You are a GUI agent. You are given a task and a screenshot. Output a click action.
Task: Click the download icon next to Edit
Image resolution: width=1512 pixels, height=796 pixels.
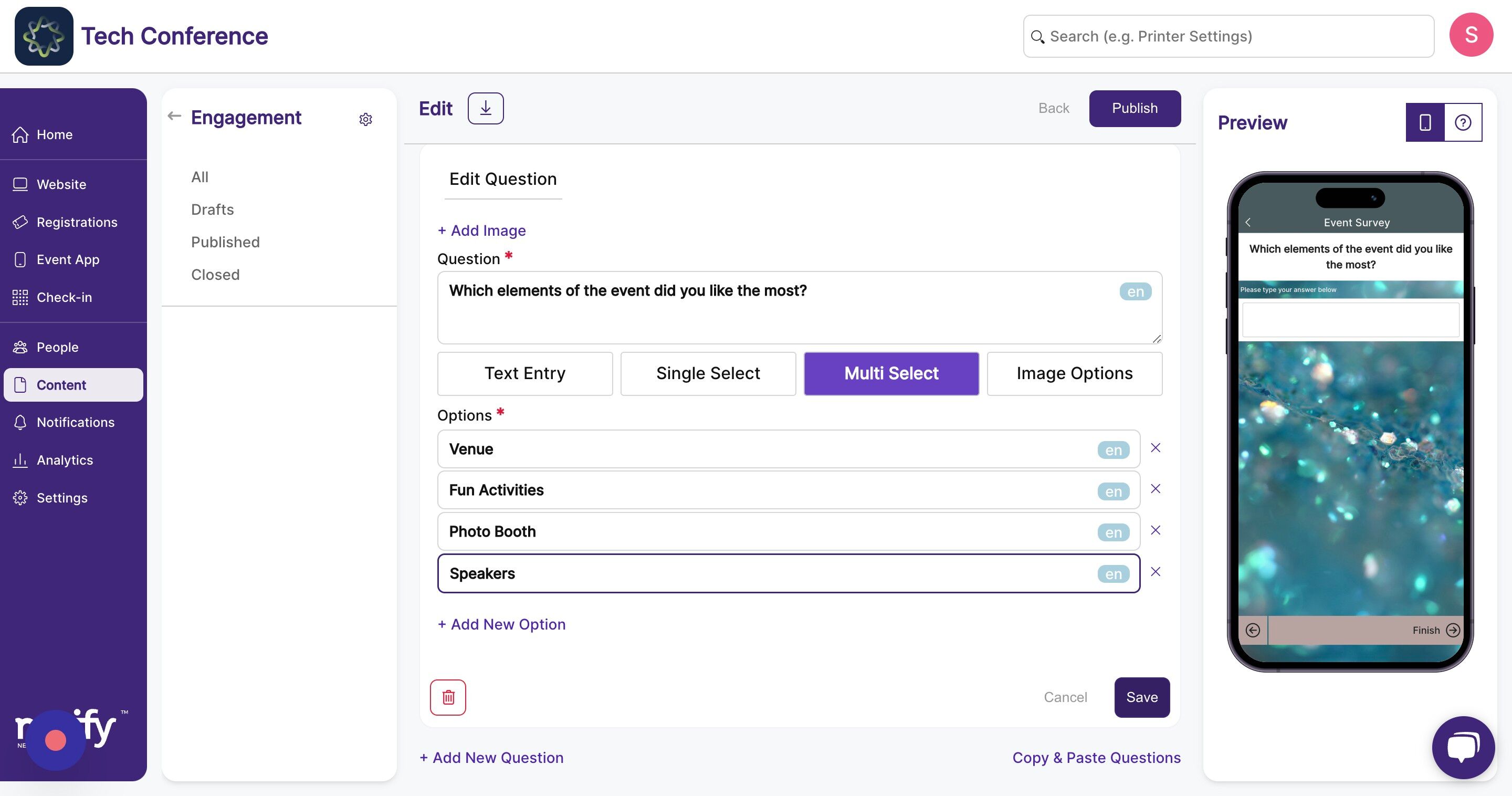[x=486, y=108]
